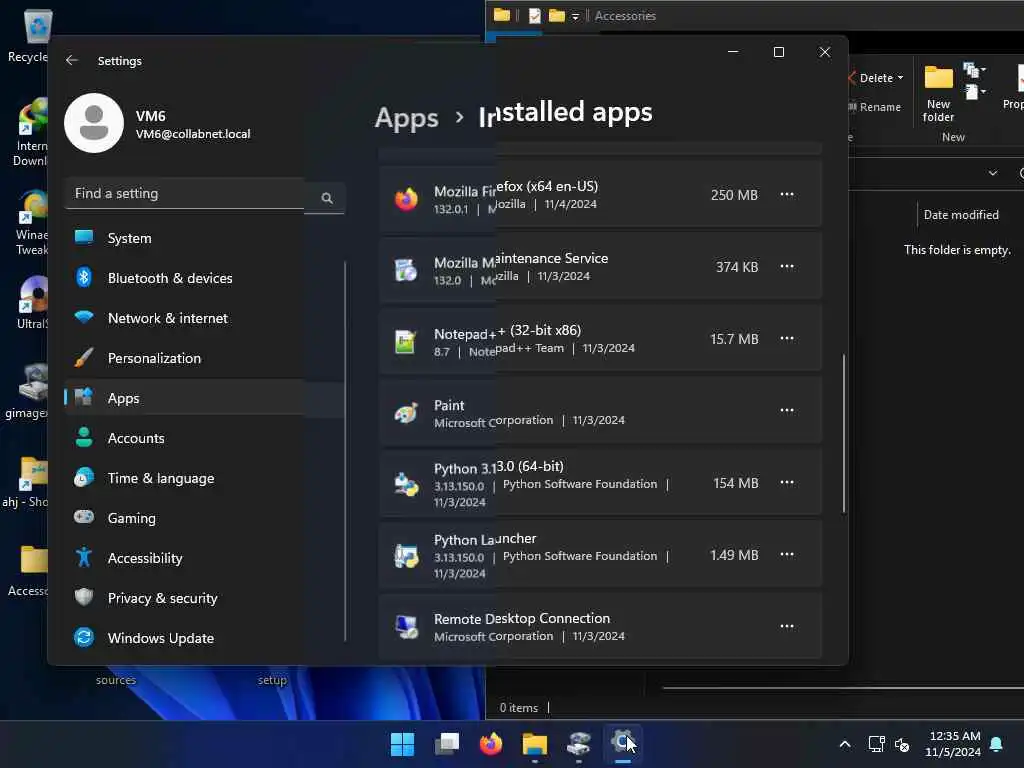Click the VM6 user profile avatar
Image resolution: width=1024 pixels, height=768 pixels.
pyautogui.click(x=94, y=123)
